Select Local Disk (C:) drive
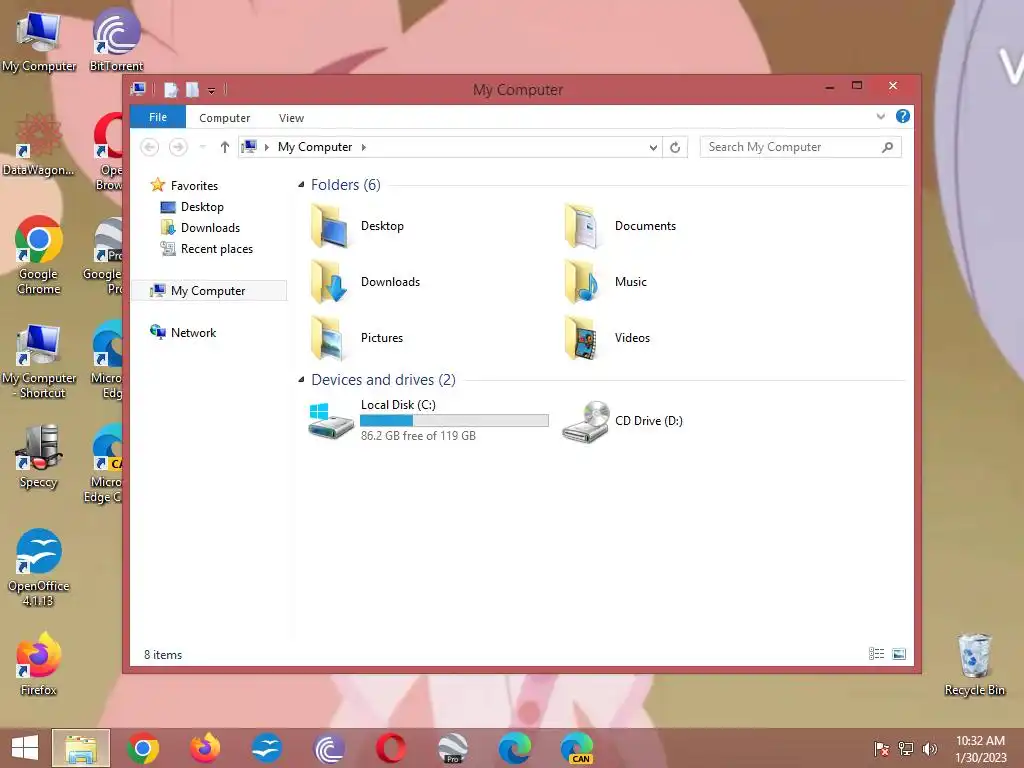Viewport: 1024px width, 768px height. [428, 421]
